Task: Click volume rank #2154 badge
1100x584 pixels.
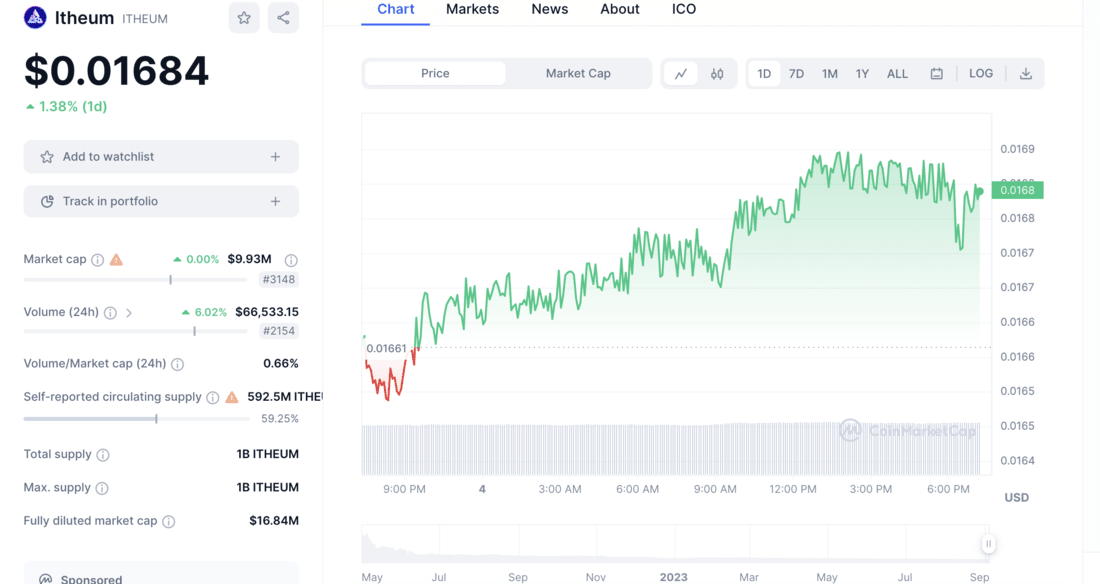Action: point(279,331)
